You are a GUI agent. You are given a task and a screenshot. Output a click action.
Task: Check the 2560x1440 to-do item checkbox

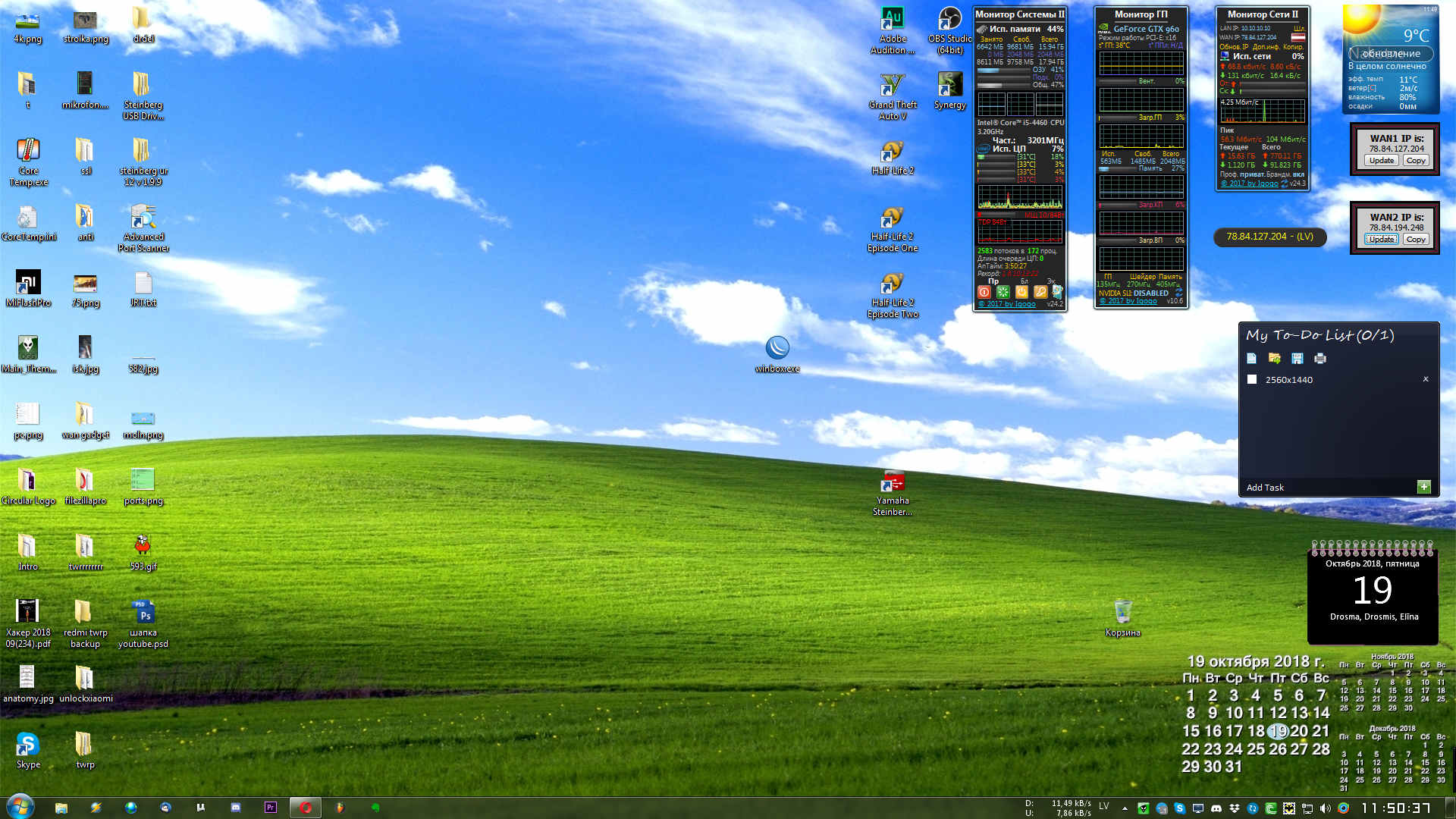pyautogui.click(x=1252, y=380)
